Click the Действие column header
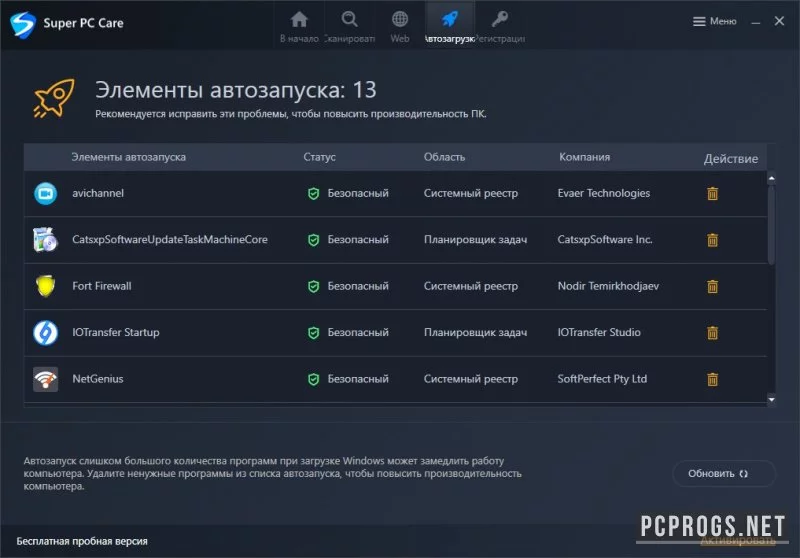Viewport: 800px width, 558px height. [x=731, y=159]
